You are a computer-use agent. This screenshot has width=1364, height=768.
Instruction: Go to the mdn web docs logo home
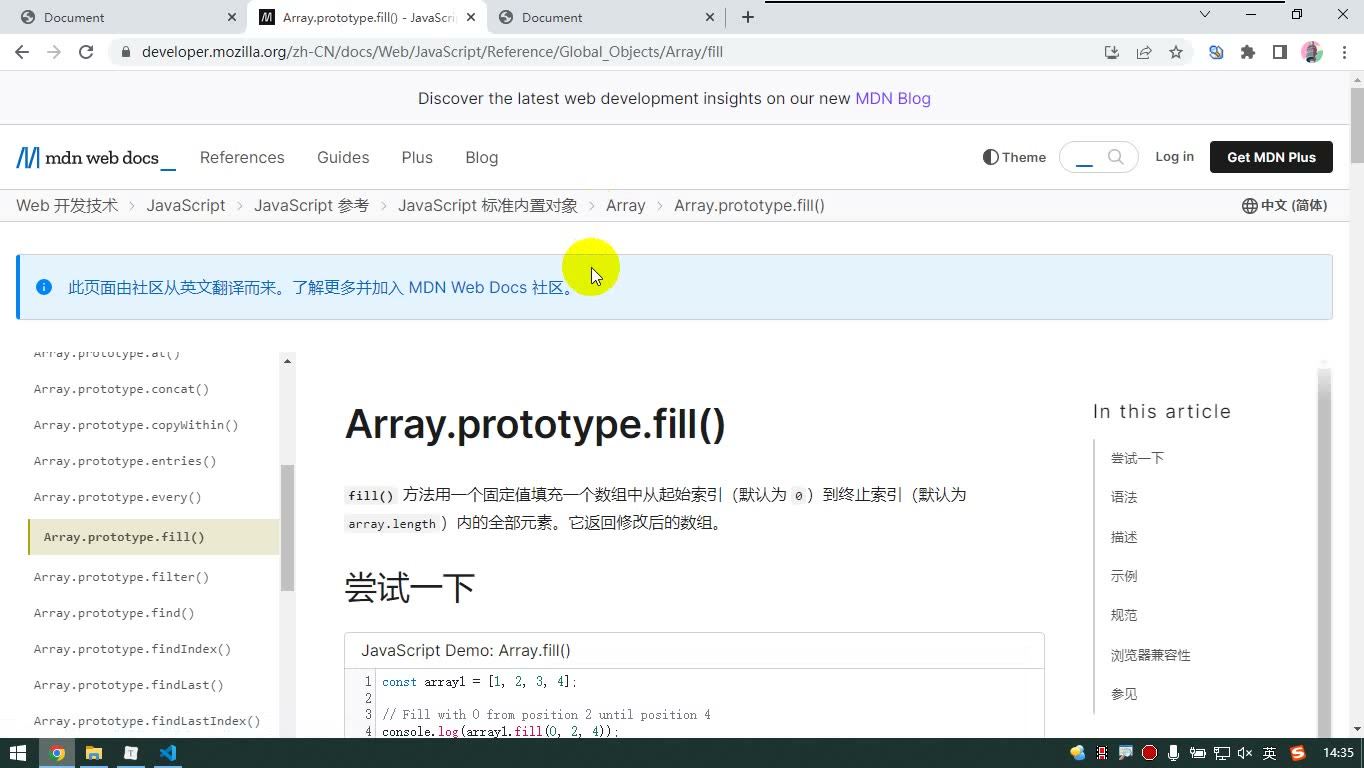[x=96, y=158]
